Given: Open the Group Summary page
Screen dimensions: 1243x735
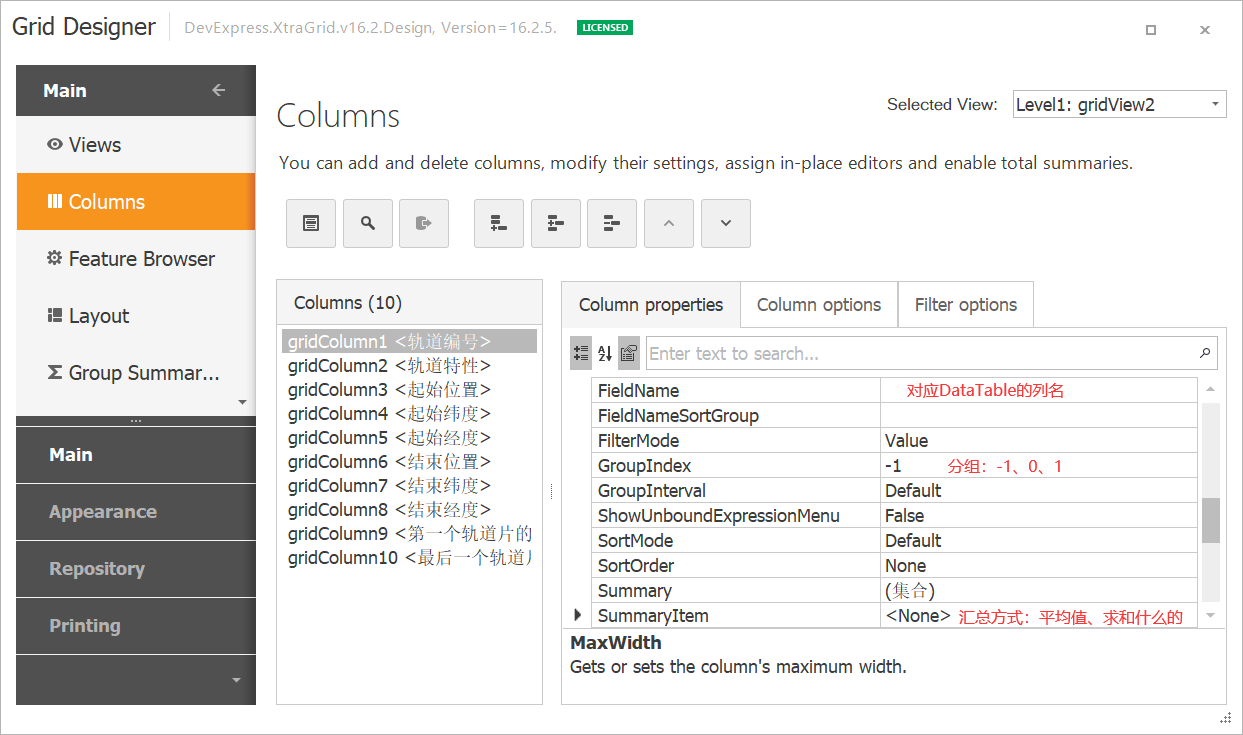Looking at the screenshot, I should tap(136, 373).
